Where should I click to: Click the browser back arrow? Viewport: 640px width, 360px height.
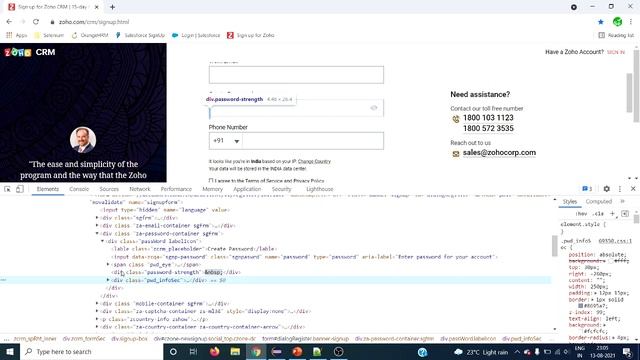coord(9,22)
